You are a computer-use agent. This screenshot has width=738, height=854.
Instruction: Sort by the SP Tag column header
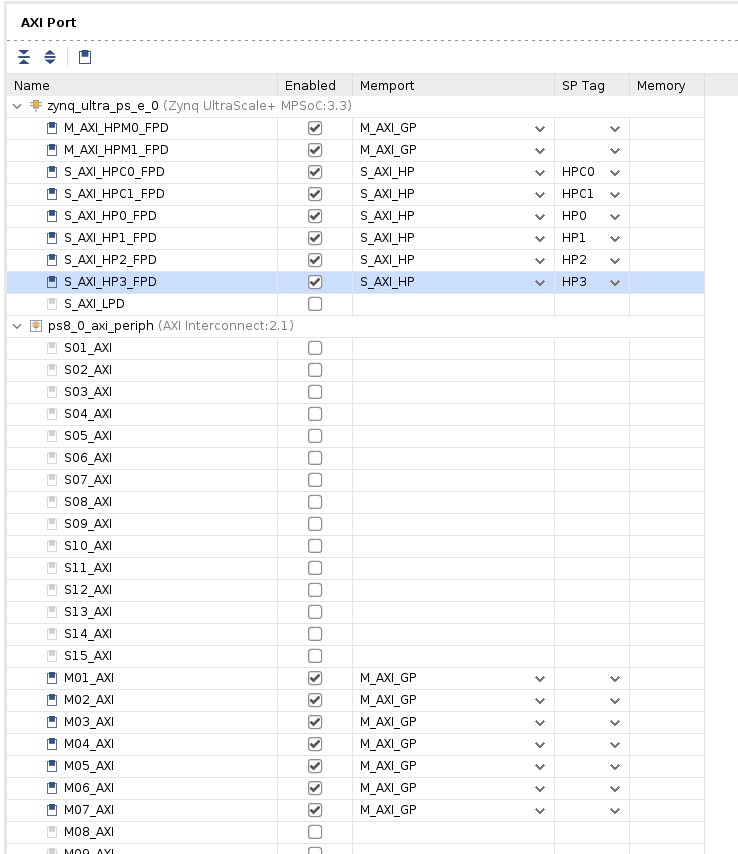(592, 86)
